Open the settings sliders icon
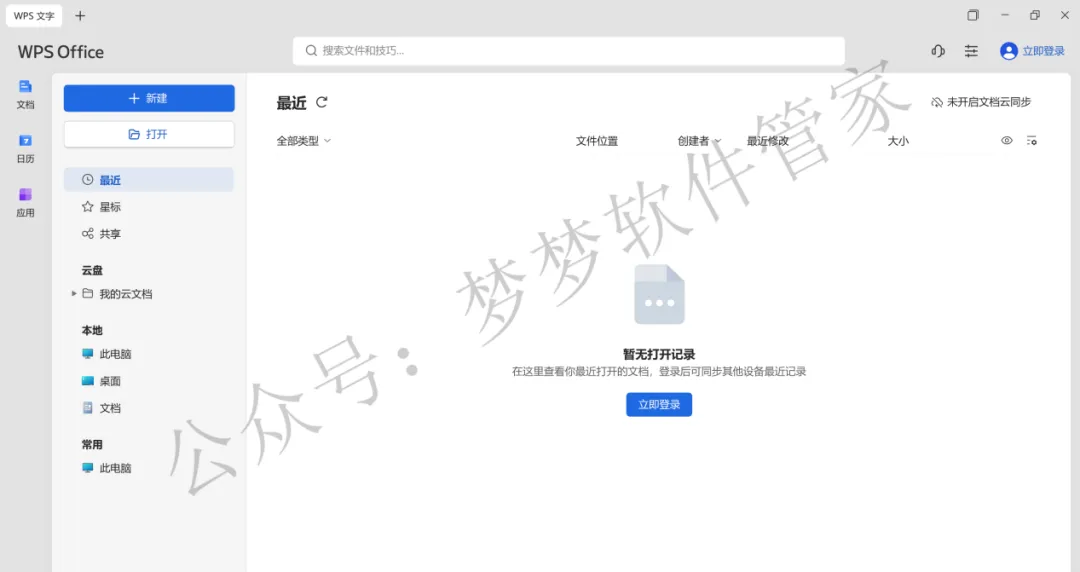 click(971, 51)
